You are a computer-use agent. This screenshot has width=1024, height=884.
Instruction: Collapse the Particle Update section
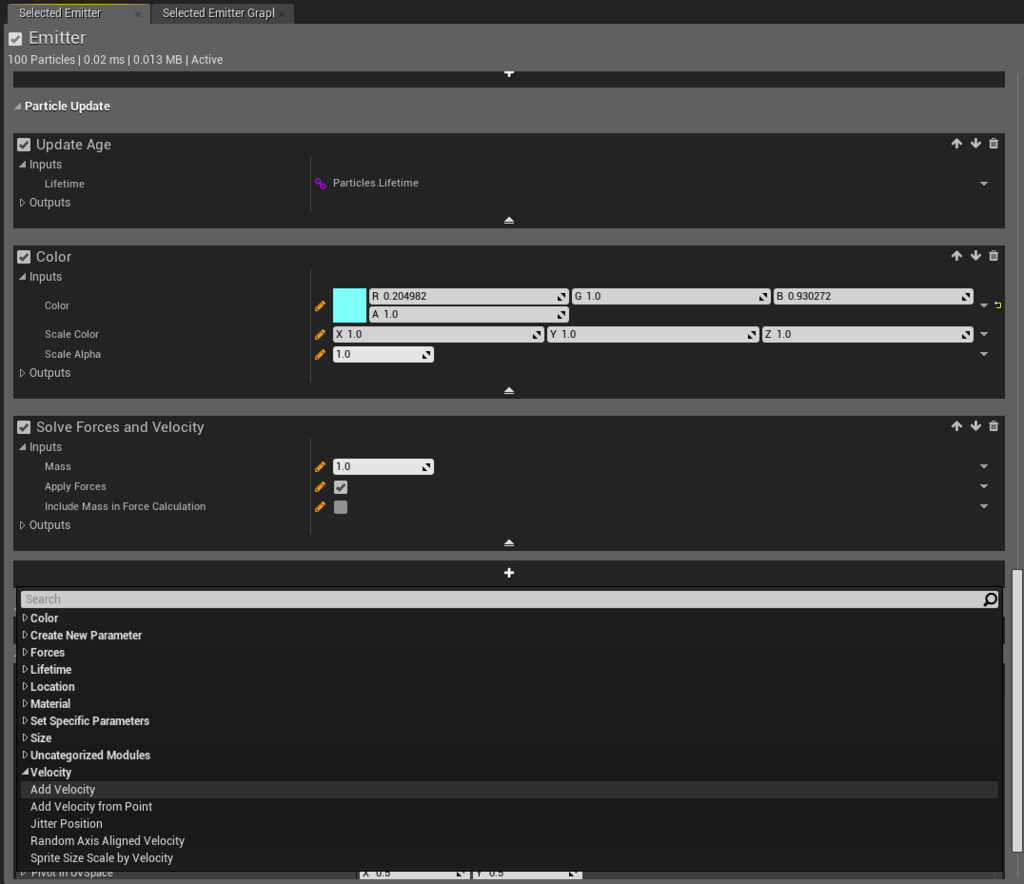[x=18, y=106]
